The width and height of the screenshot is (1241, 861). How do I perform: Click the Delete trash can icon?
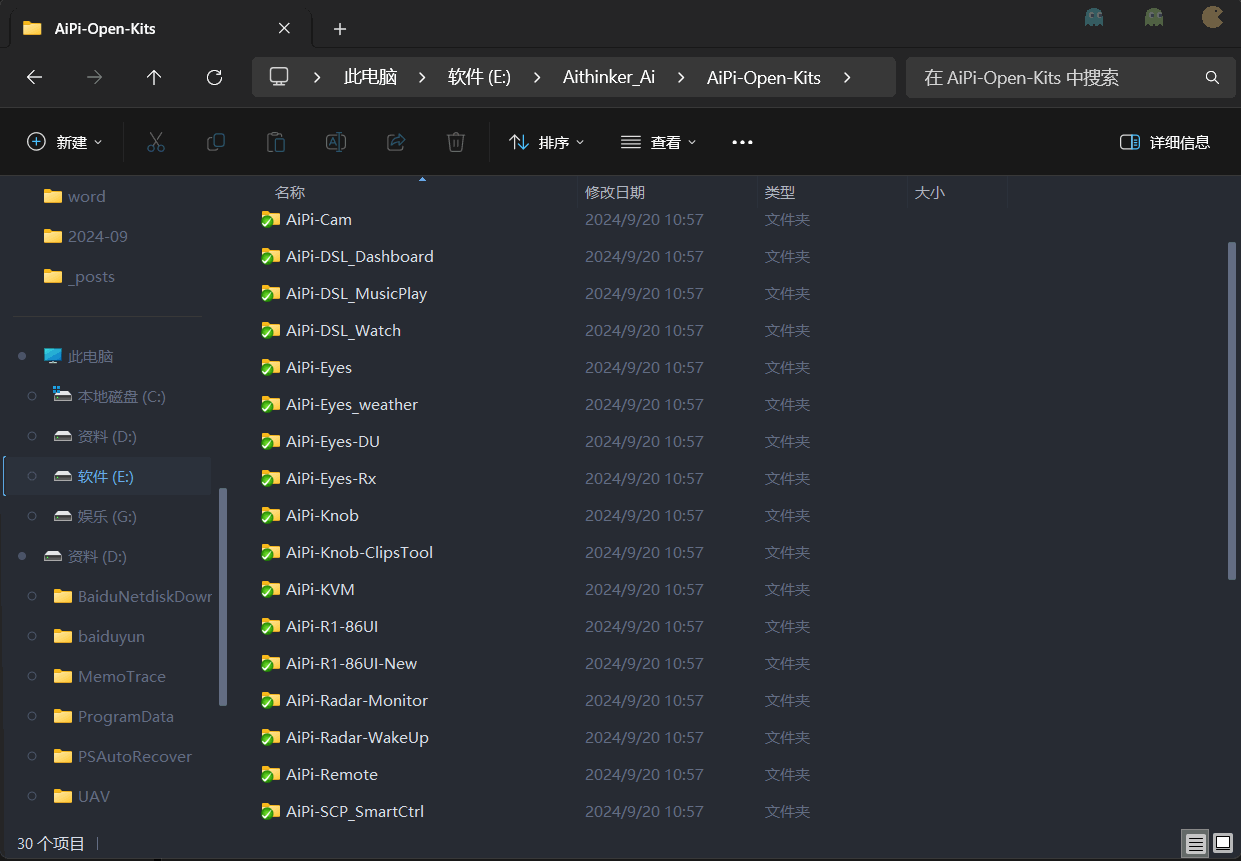tap(456, 142)
